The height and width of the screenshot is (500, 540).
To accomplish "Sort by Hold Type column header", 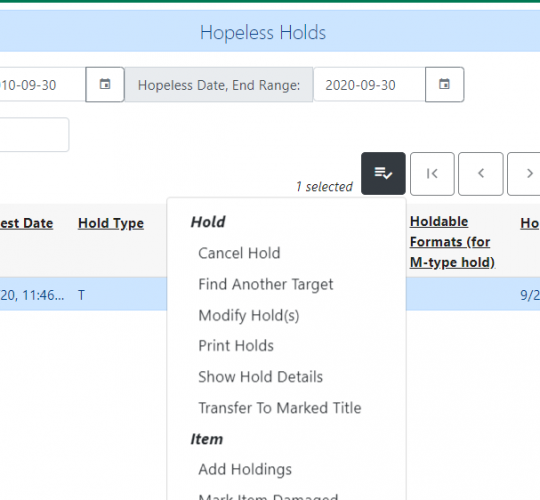I will pyautogui.click(x=111, y=223).
